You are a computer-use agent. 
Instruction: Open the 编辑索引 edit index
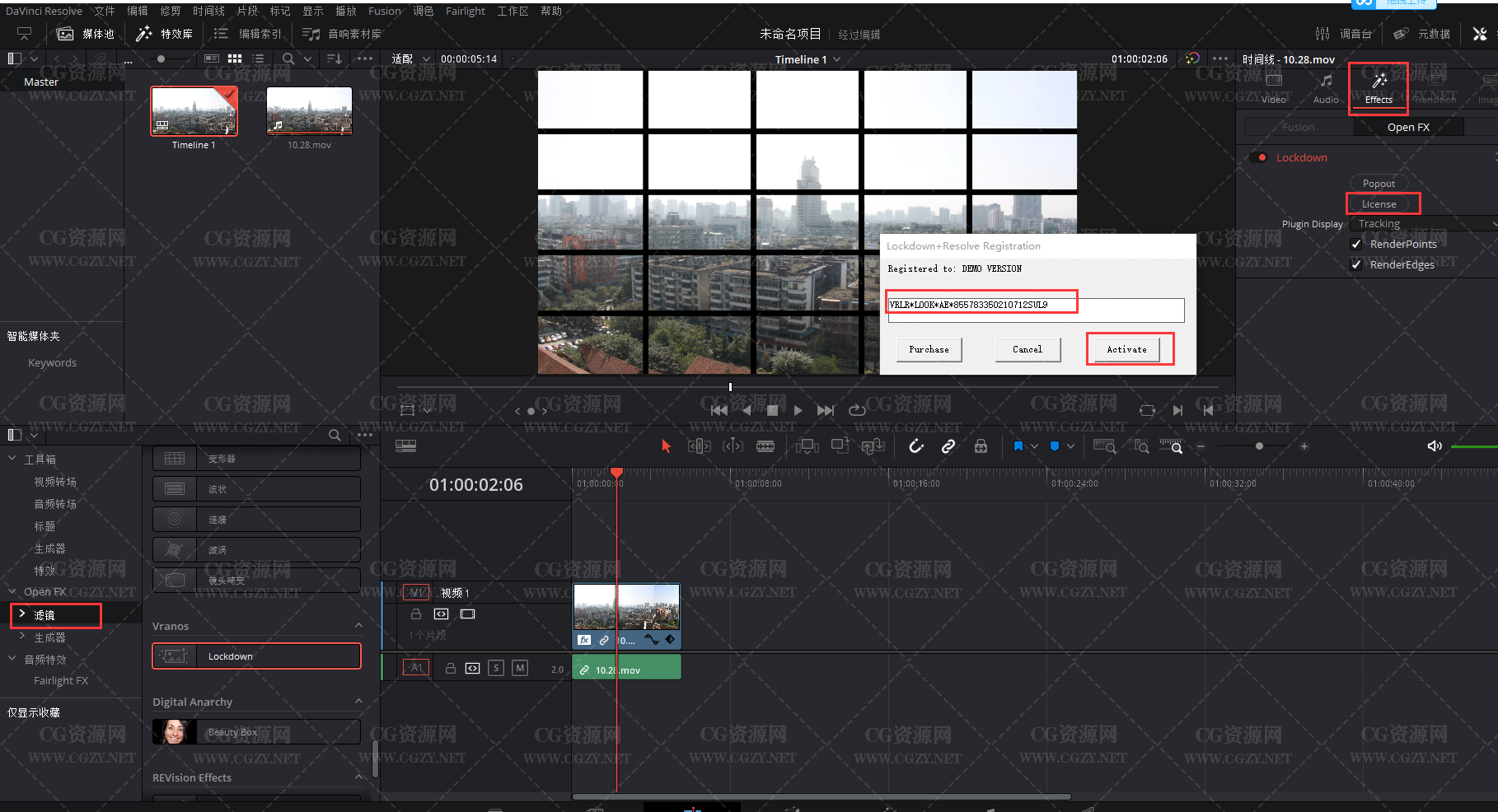[247, 34]
